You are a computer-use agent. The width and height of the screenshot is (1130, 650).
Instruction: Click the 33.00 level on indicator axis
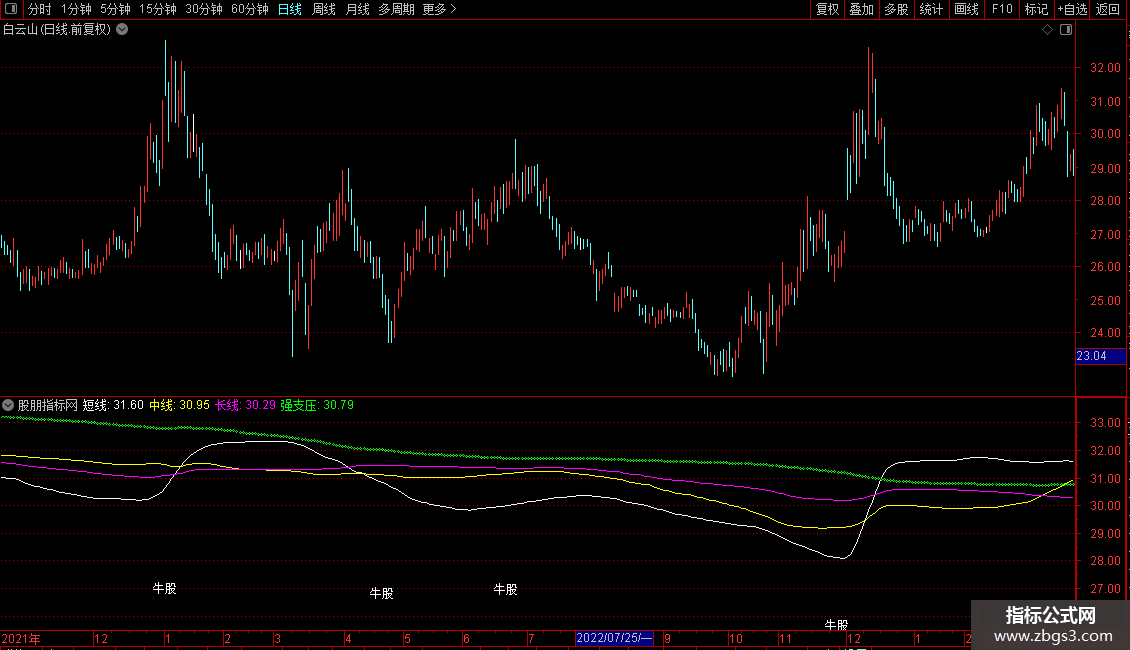coord(1105,423)
